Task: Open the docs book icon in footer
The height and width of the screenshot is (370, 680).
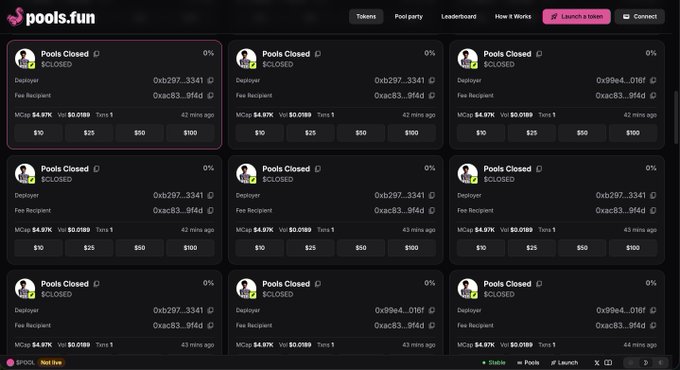Action: [x=608, y=363]
